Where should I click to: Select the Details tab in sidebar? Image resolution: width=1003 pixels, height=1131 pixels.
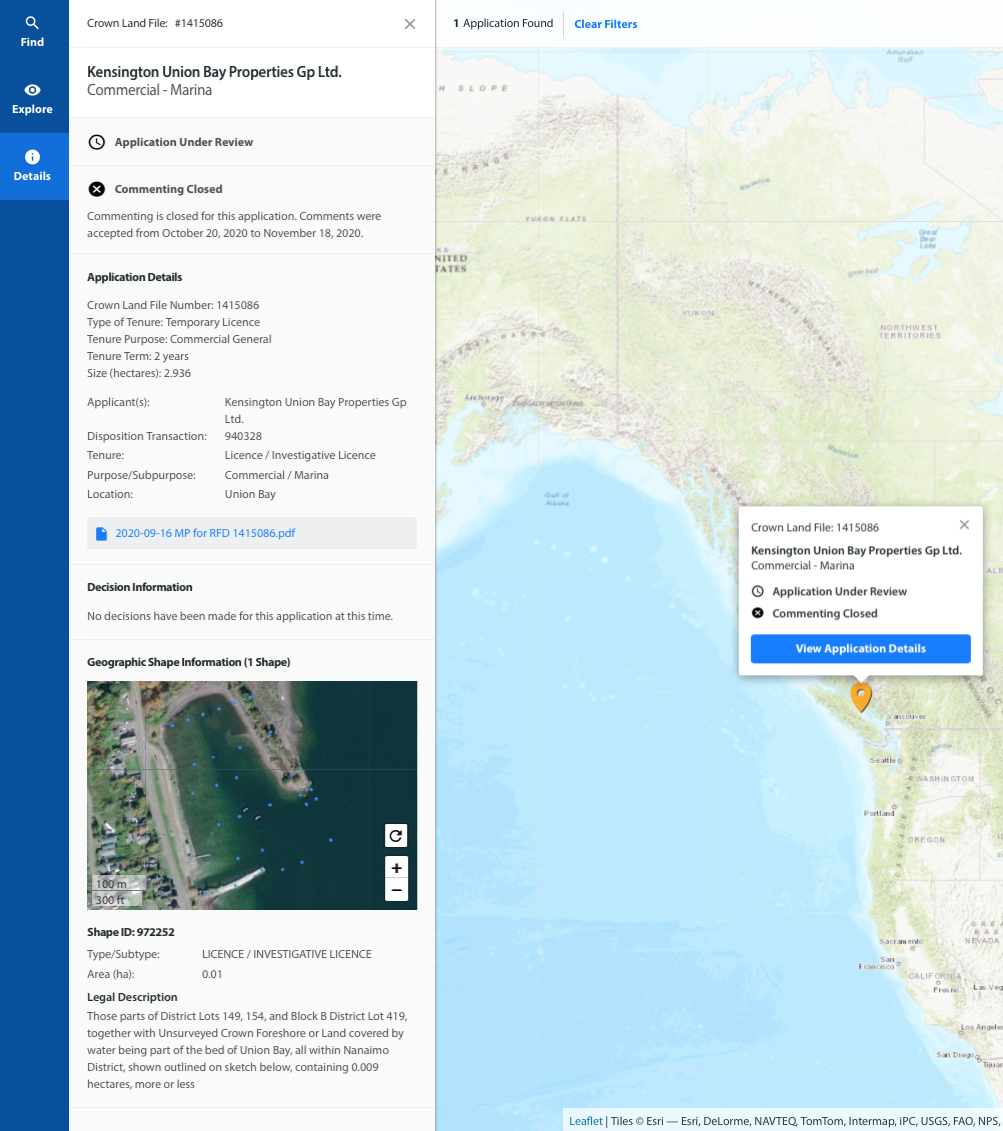(x=32, y=166)
